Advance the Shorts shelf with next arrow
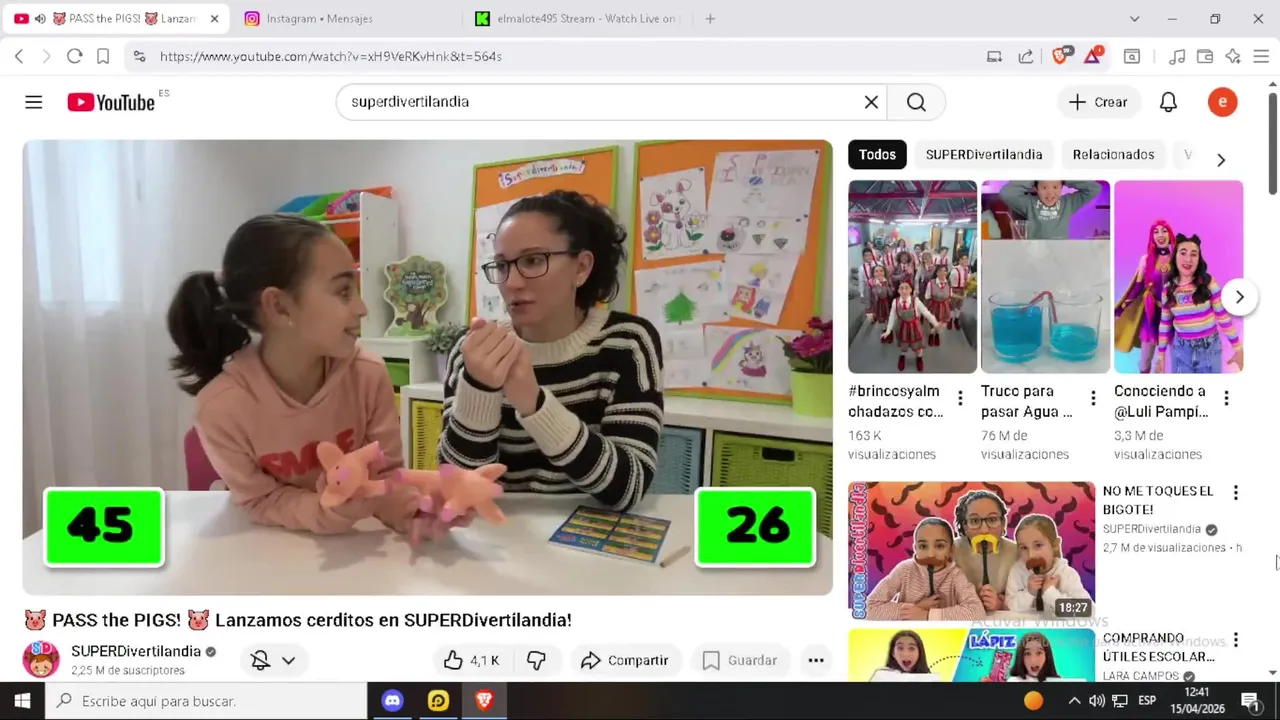This screenshot has width=1280, height=720. coord(1239,297)
